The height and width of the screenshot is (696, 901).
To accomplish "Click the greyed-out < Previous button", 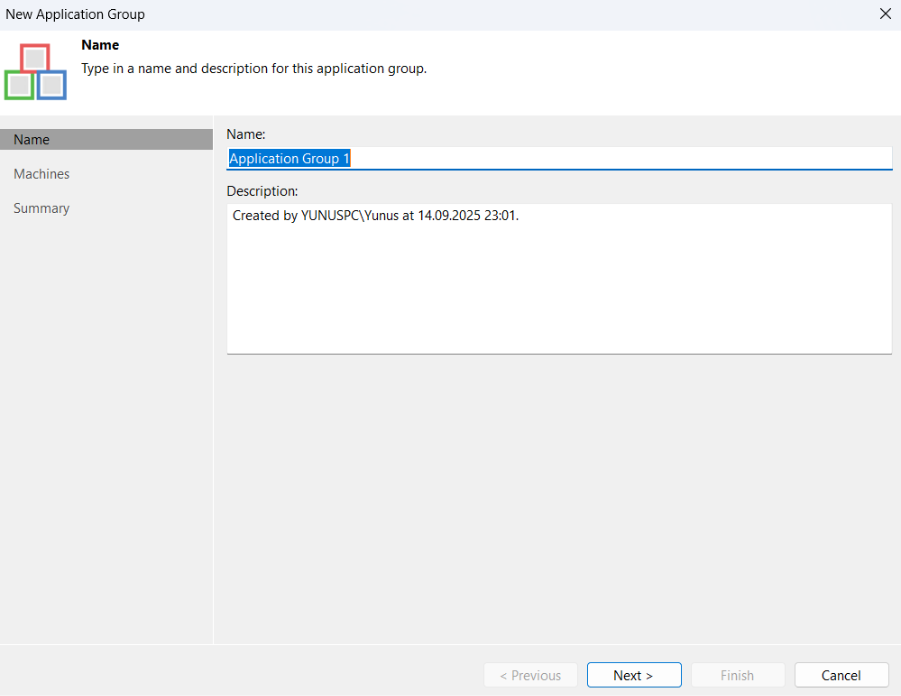I will (x=530, y=675).
